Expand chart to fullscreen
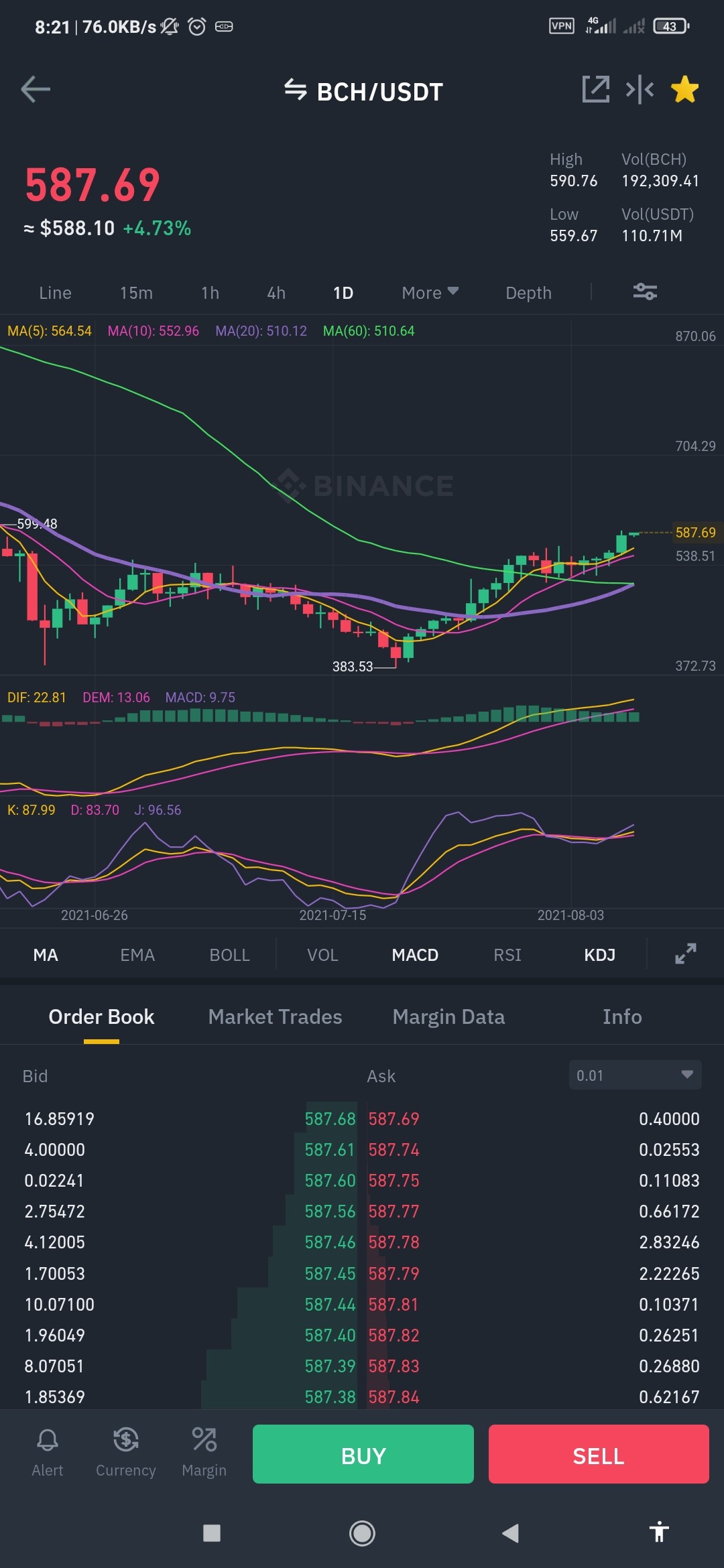Viewport: 724px width, 1568px height. (685, 954)
